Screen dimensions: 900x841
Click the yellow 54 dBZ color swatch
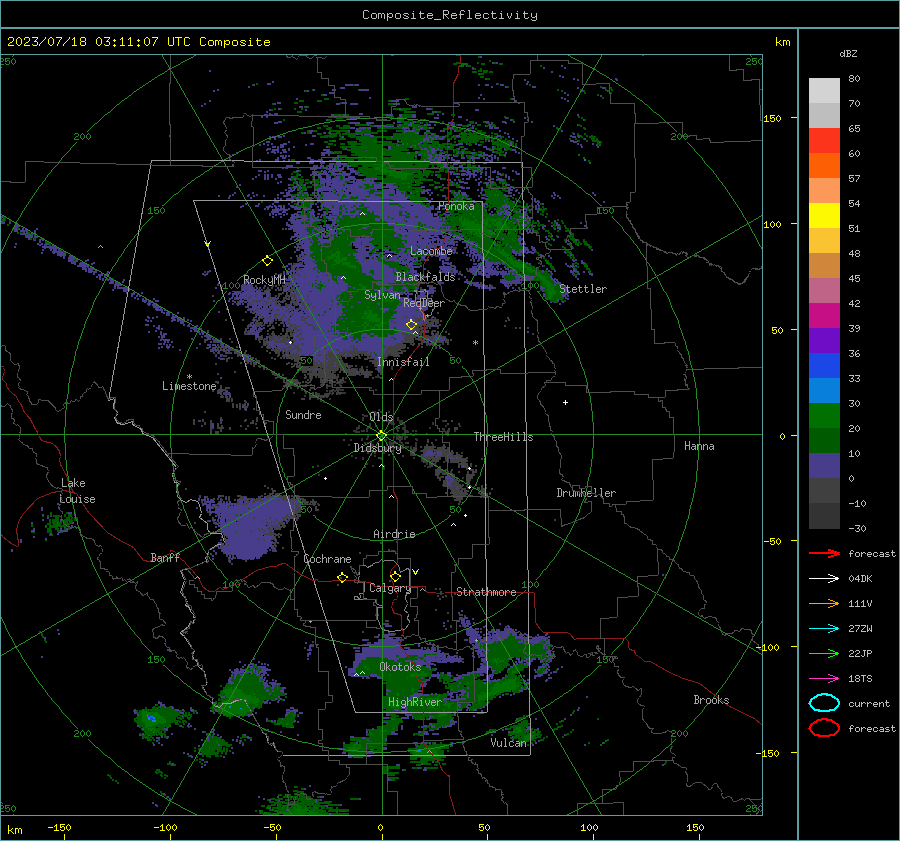tap(824, 215)
